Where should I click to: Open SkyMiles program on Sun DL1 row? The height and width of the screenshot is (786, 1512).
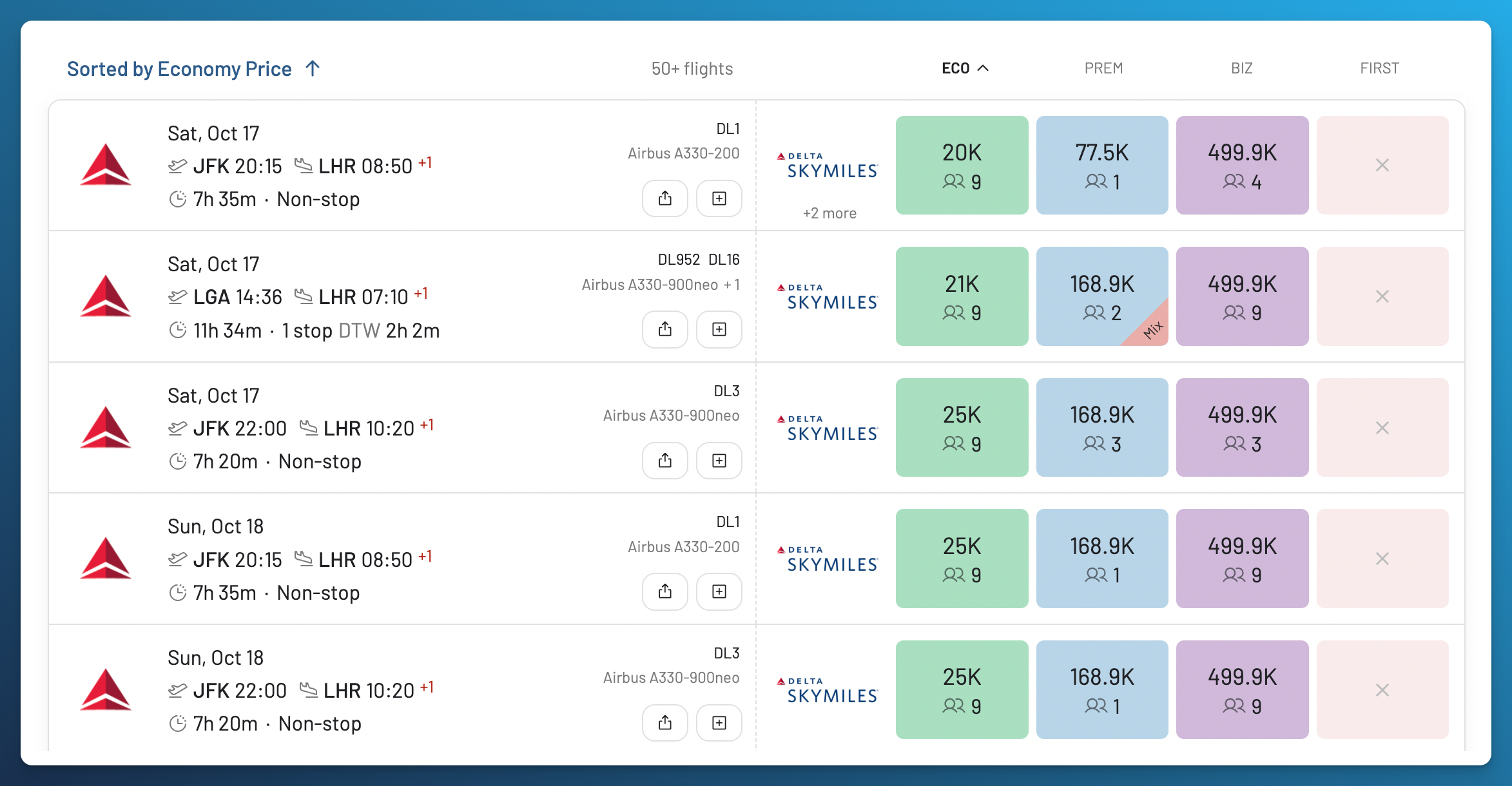828,559
